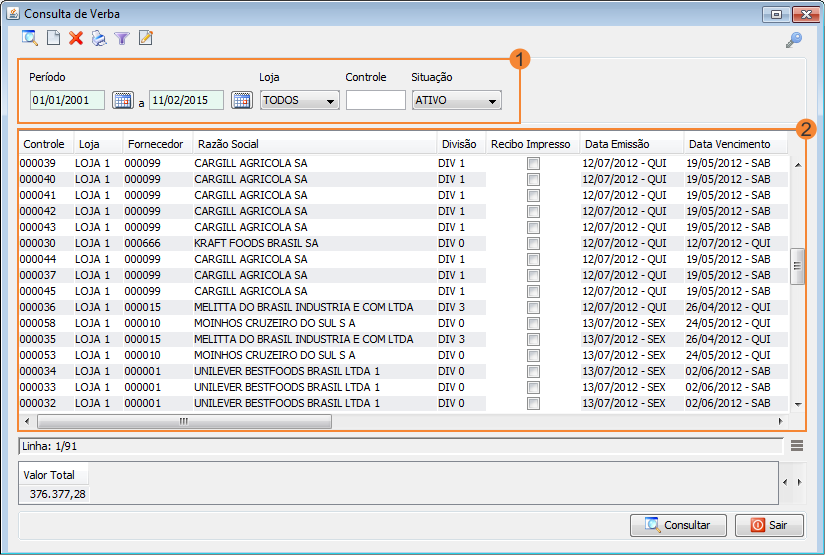
Task: Close the Consulta de Verba window
Action: pyautogui.click(x=806, y=14)
